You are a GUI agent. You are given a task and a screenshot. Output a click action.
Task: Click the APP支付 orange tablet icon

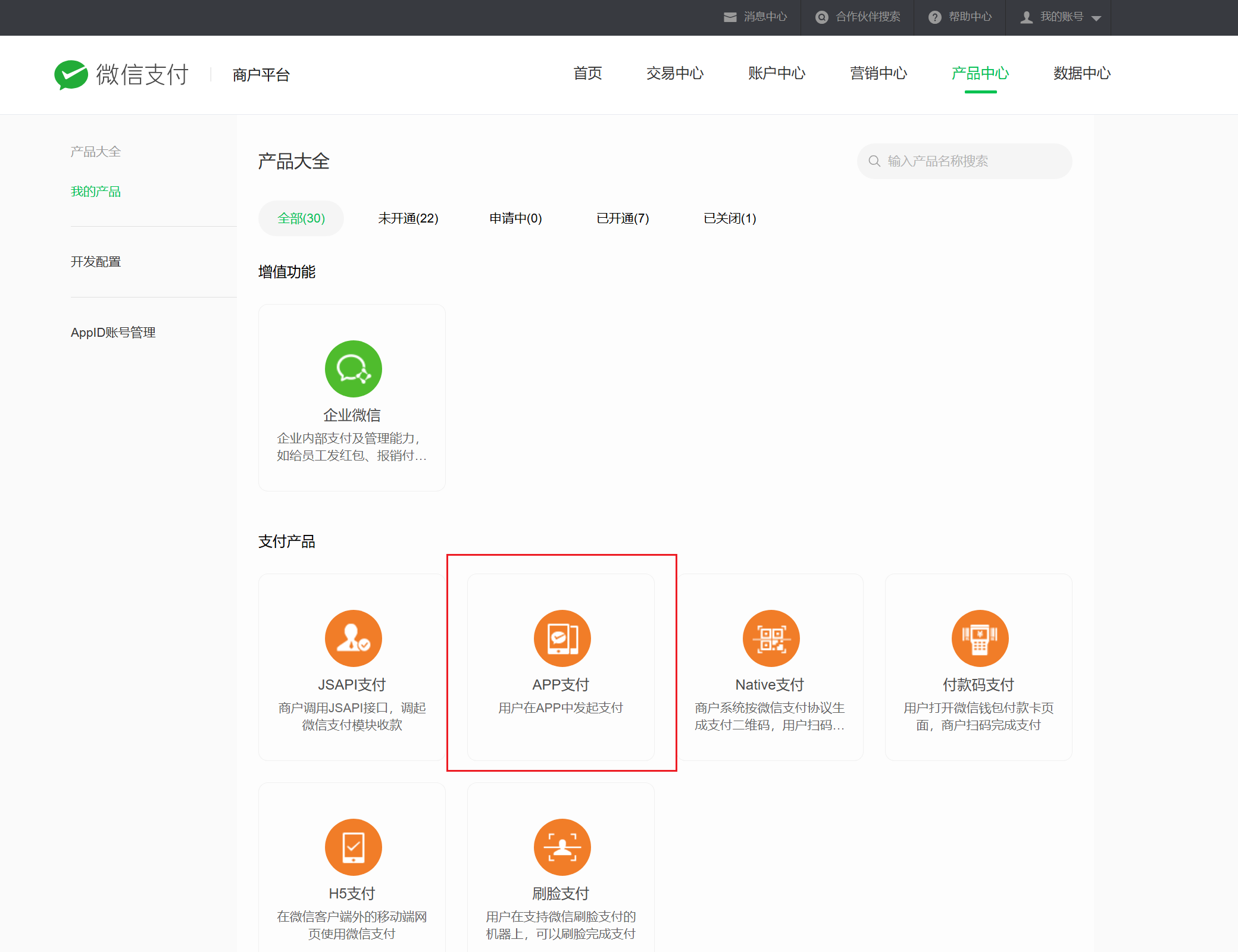click(562, 638)
